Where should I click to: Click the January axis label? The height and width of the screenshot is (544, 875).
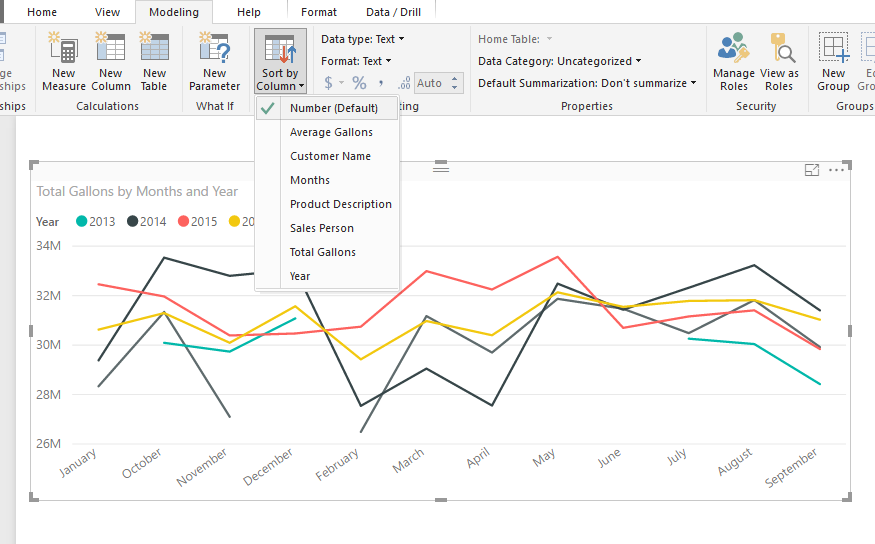click(x=78, y=463)
